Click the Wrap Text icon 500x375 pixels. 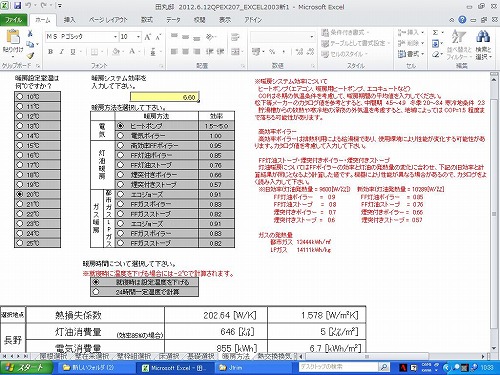pyautogui.click(x=235, y=37)
